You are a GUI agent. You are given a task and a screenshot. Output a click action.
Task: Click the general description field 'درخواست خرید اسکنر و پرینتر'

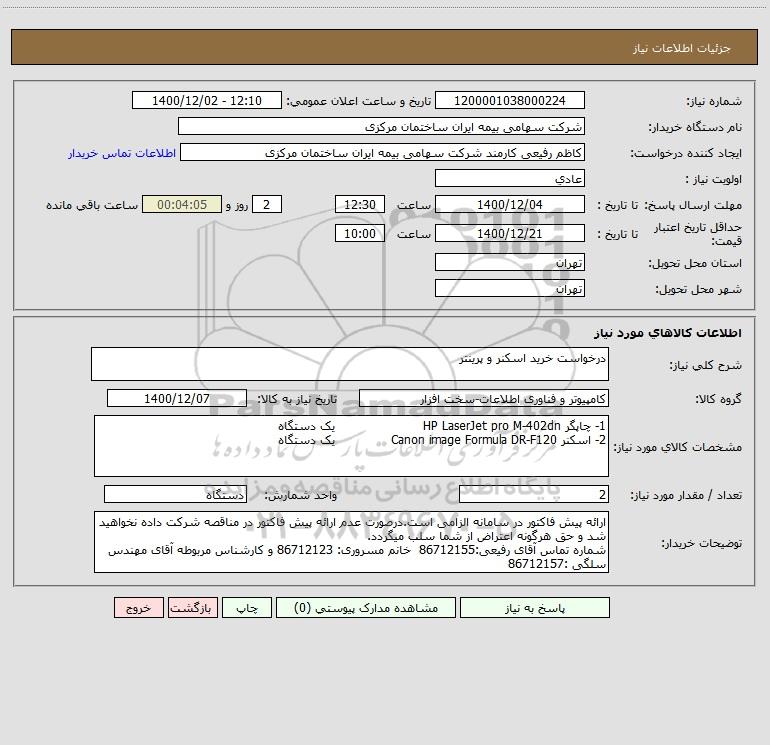tap(350, 364)
